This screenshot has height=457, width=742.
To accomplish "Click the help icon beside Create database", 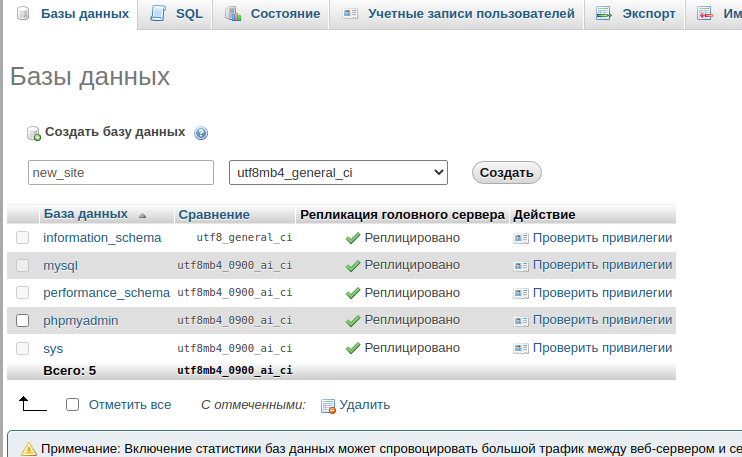I will pos(201,133).
